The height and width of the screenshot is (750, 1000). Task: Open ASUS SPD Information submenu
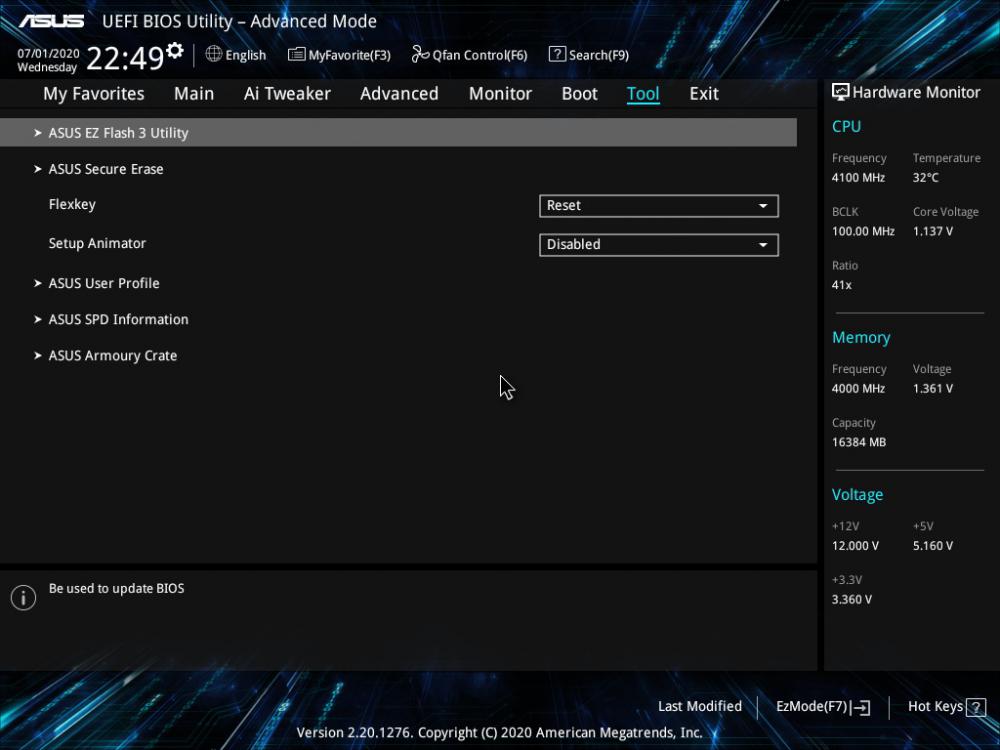click(x=119, y=320)
